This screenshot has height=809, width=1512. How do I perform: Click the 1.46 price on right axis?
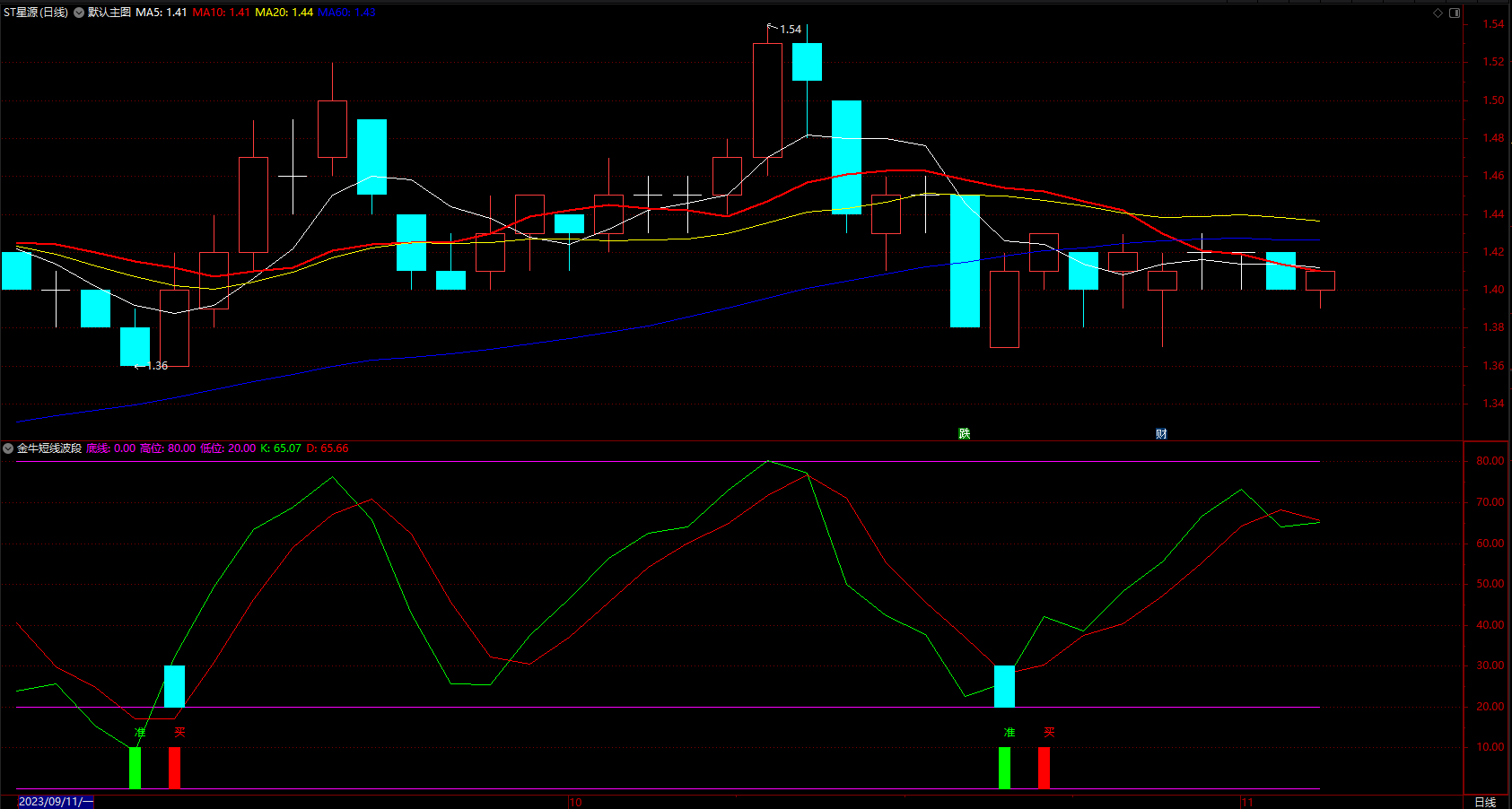pos(1493,176)
